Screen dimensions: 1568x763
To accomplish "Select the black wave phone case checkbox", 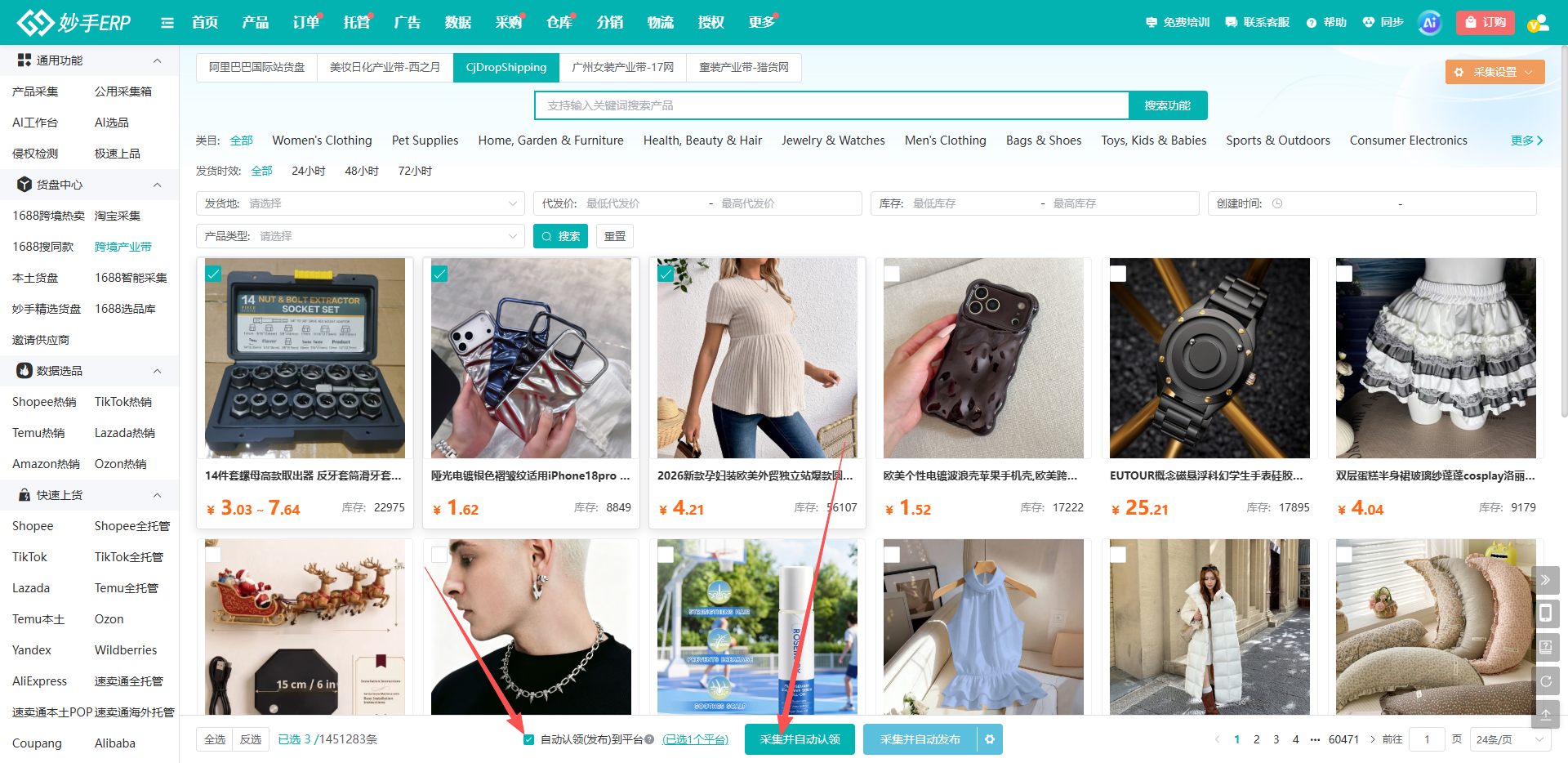I will pyautogui.click(x=892, y=274).
